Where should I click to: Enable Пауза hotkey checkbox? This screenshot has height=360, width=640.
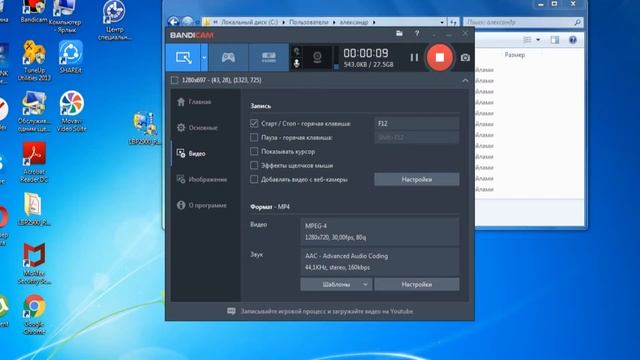tap(254, 137)
